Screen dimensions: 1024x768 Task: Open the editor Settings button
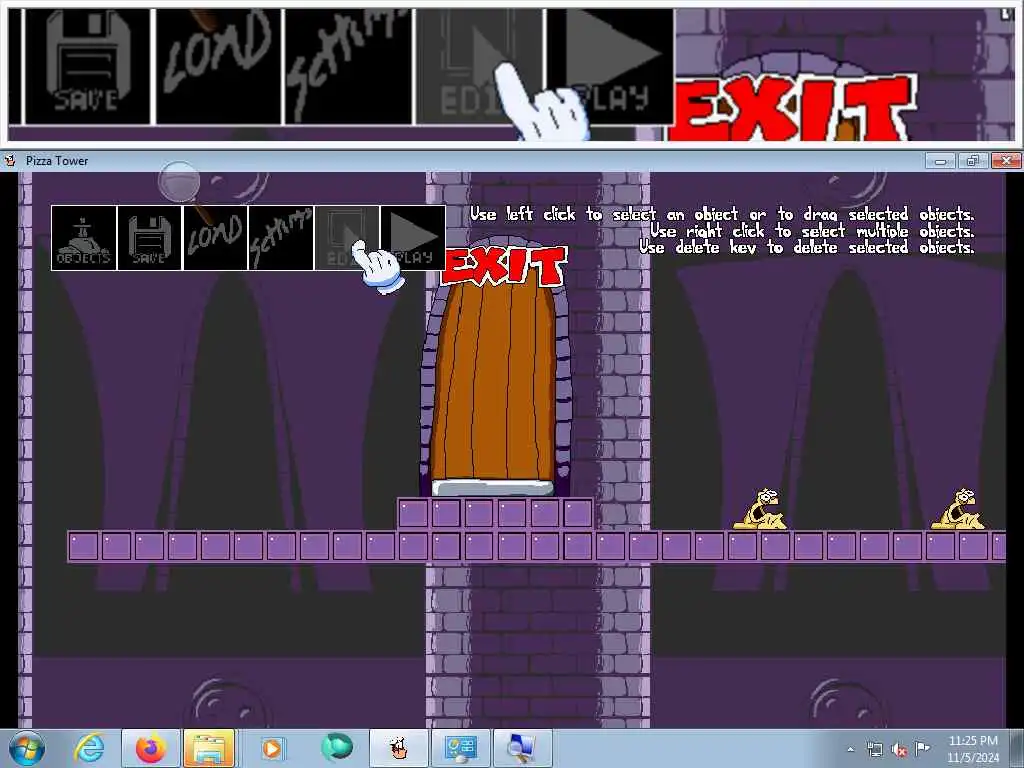pyautogui.click(x=281, y=238)
